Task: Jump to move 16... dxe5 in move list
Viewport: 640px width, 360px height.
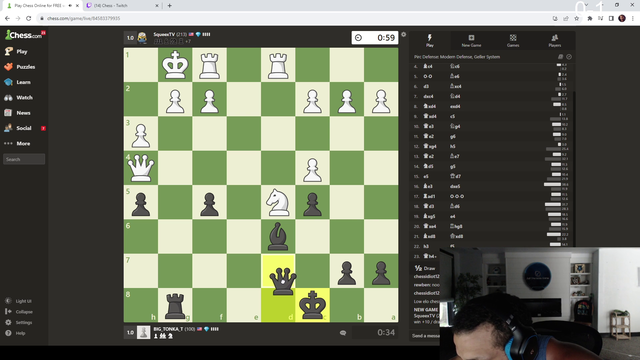Action: pyautogui.click(x=455, y=186)
